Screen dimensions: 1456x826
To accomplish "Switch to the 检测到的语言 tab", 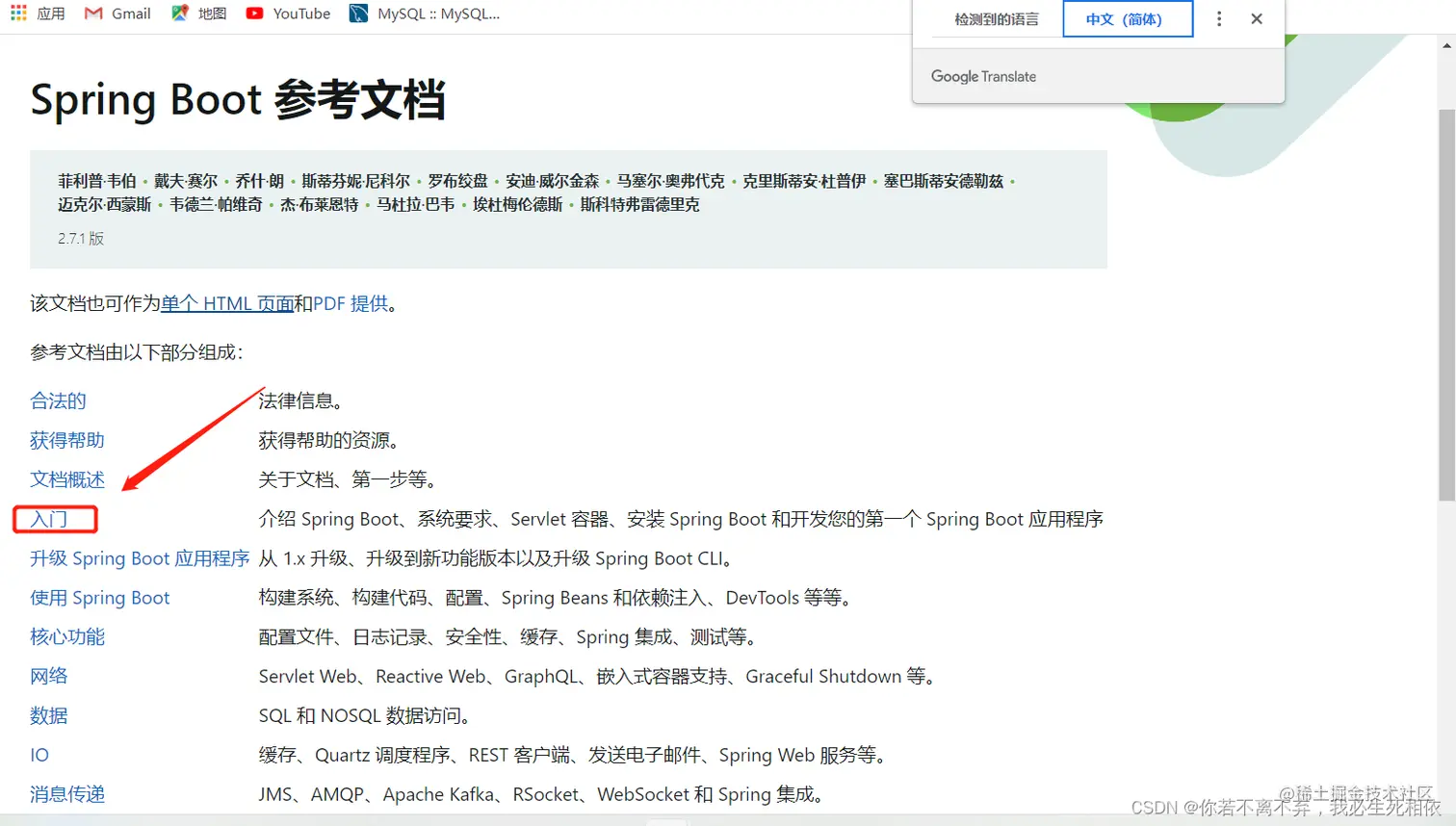I will click(x=997, y=18).
